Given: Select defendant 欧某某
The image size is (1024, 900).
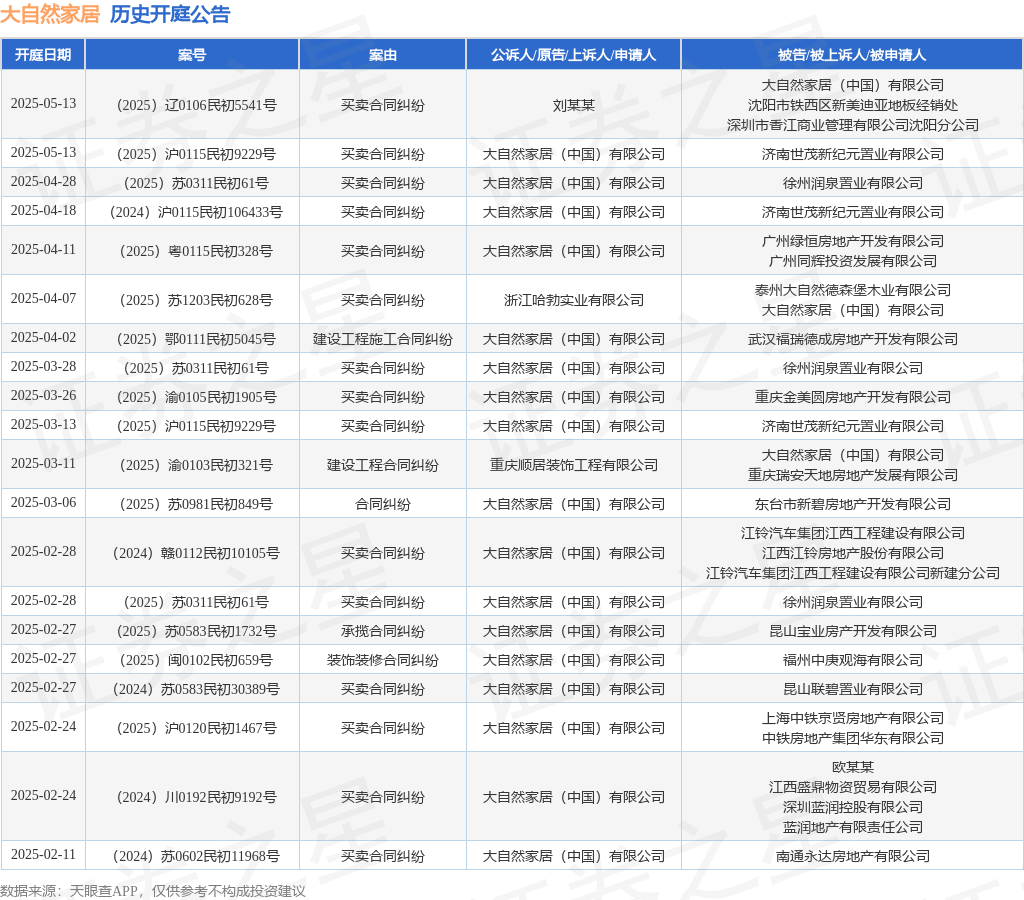Looking at the screenshot, I should coord(852,767).
